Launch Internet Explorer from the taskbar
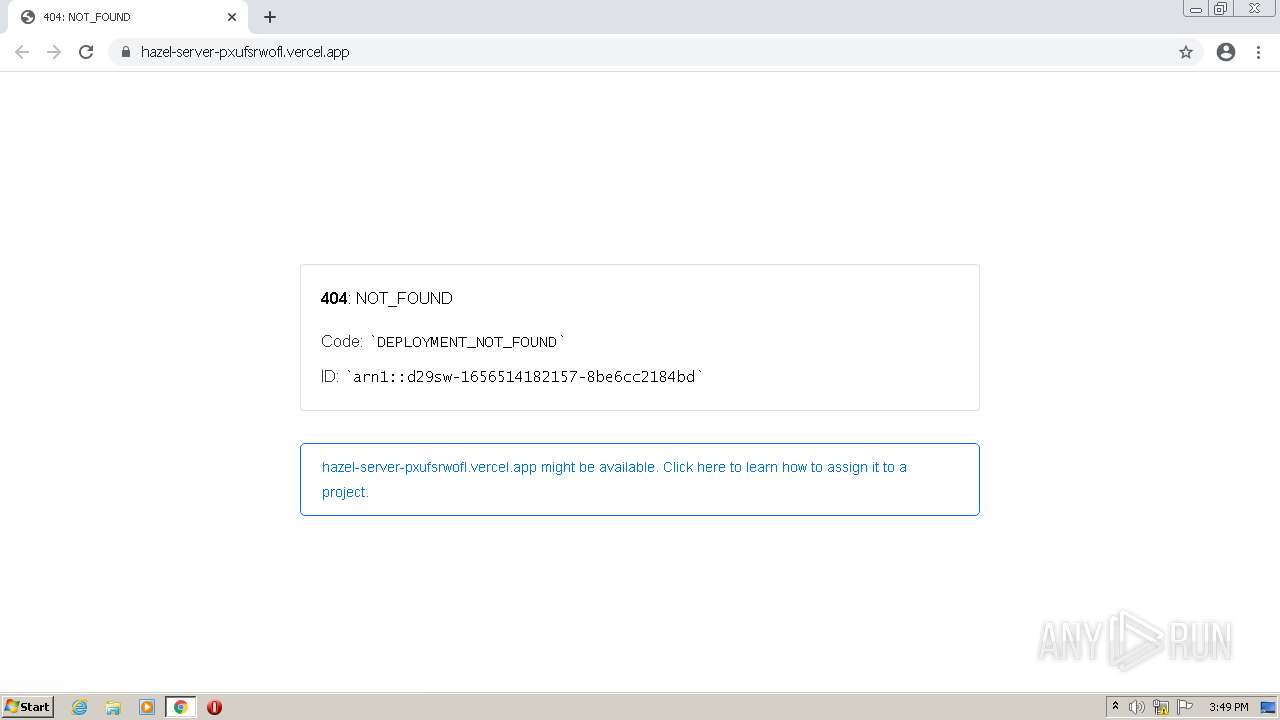 click(80, 707)
